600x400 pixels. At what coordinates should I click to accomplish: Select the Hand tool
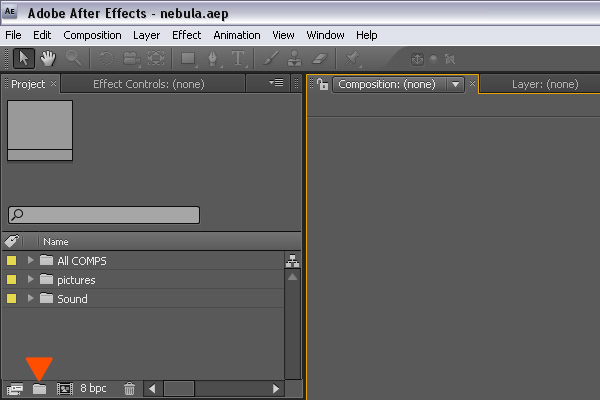pos(48,59)
